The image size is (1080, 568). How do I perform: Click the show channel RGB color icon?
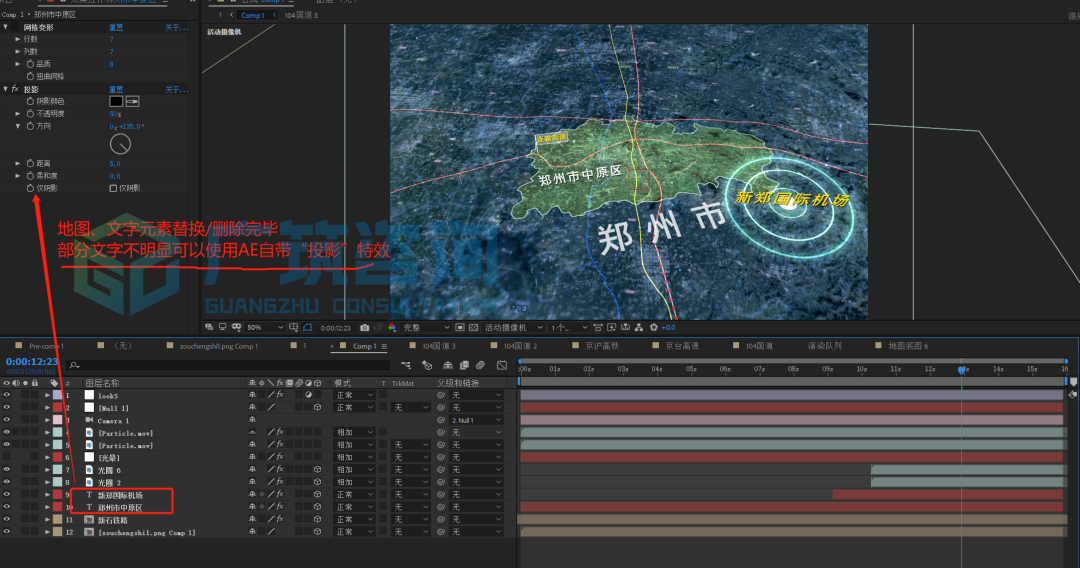coord(391,327)
